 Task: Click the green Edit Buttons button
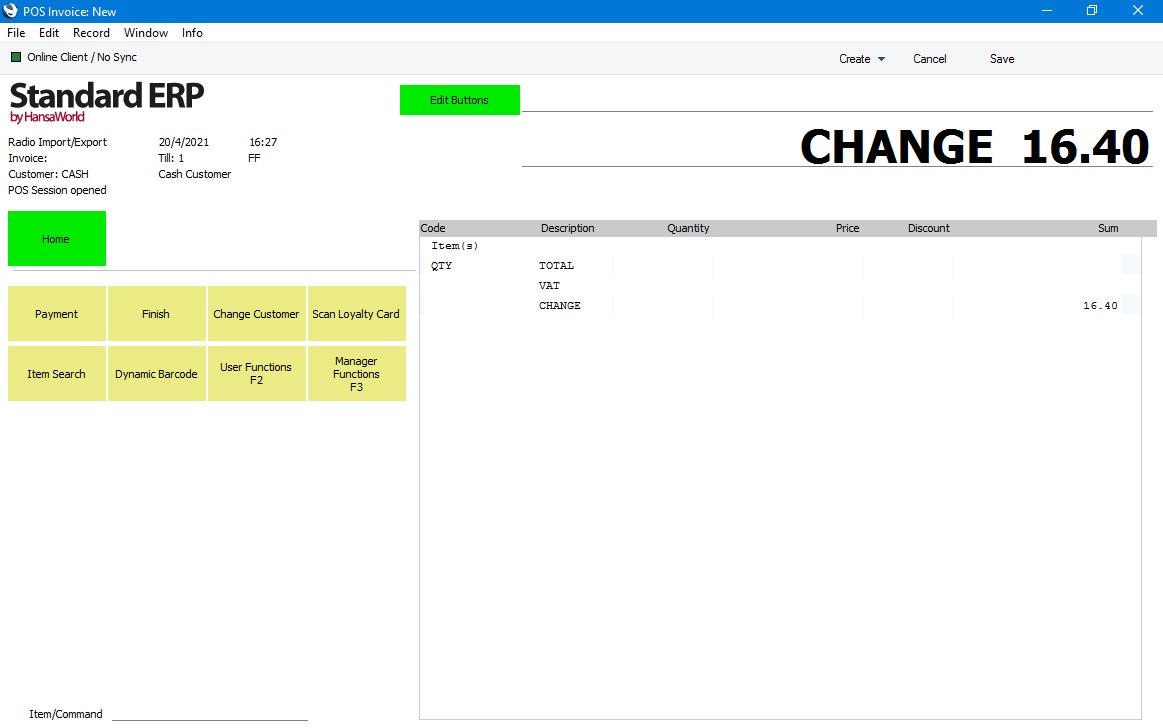click(460, 100)
